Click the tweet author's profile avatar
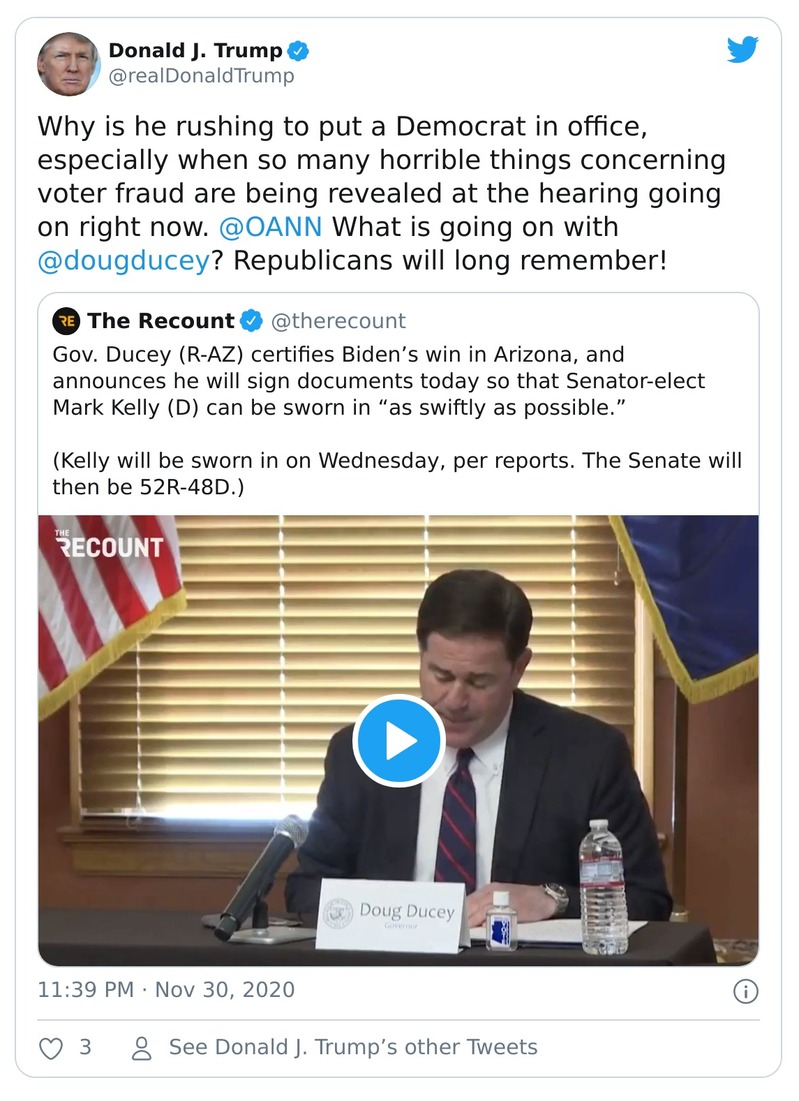Image resolution: width=799 pixels, height=1101 pixels. pos(68,63)
